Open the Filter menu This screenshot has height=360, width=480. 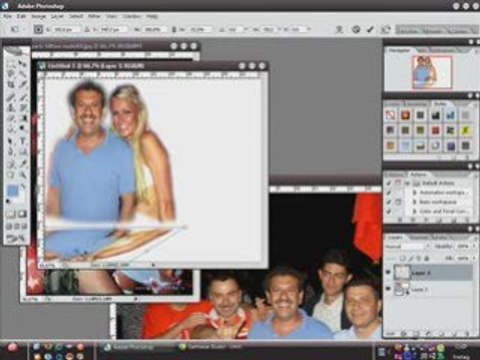[x=94, y=16]
